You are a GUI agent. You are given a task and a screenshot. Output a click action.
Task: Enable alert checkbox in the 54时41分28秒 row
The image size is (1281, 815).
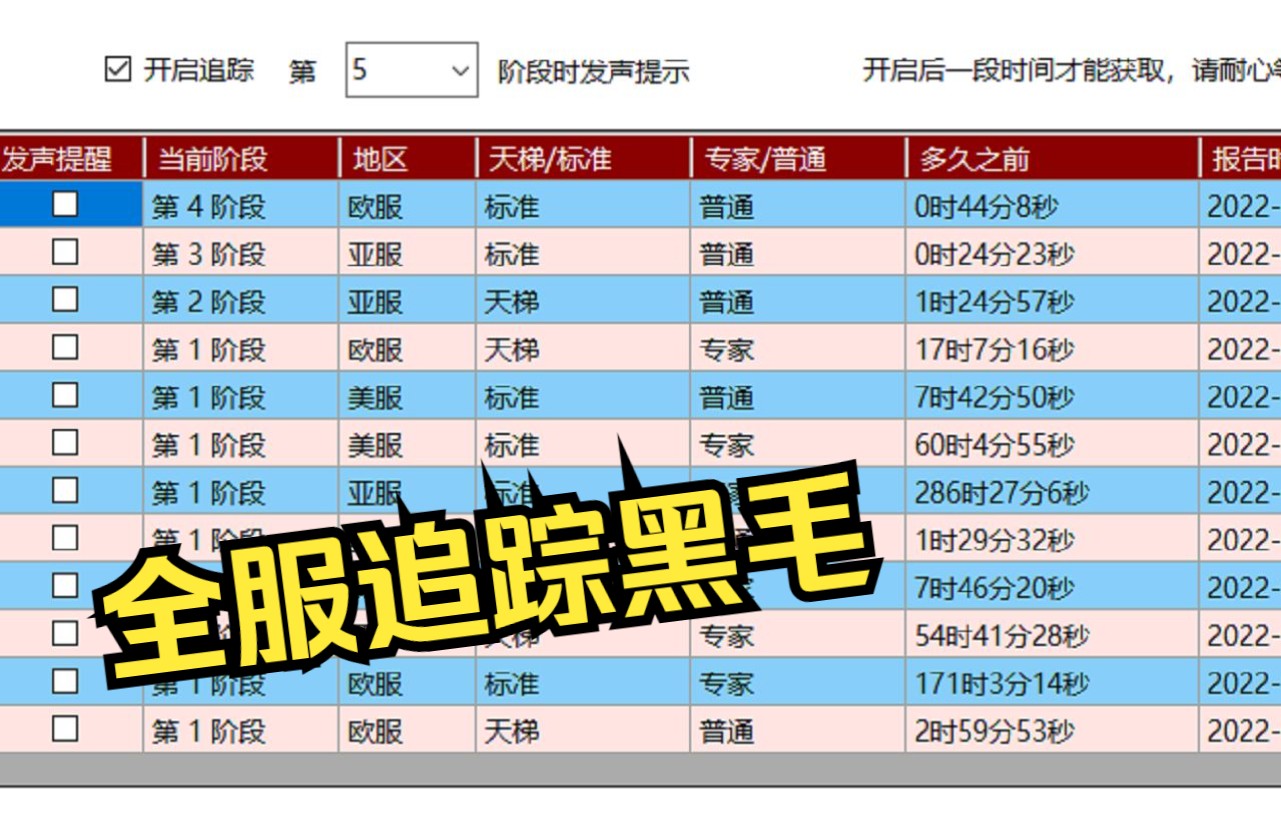click(65, 633)
